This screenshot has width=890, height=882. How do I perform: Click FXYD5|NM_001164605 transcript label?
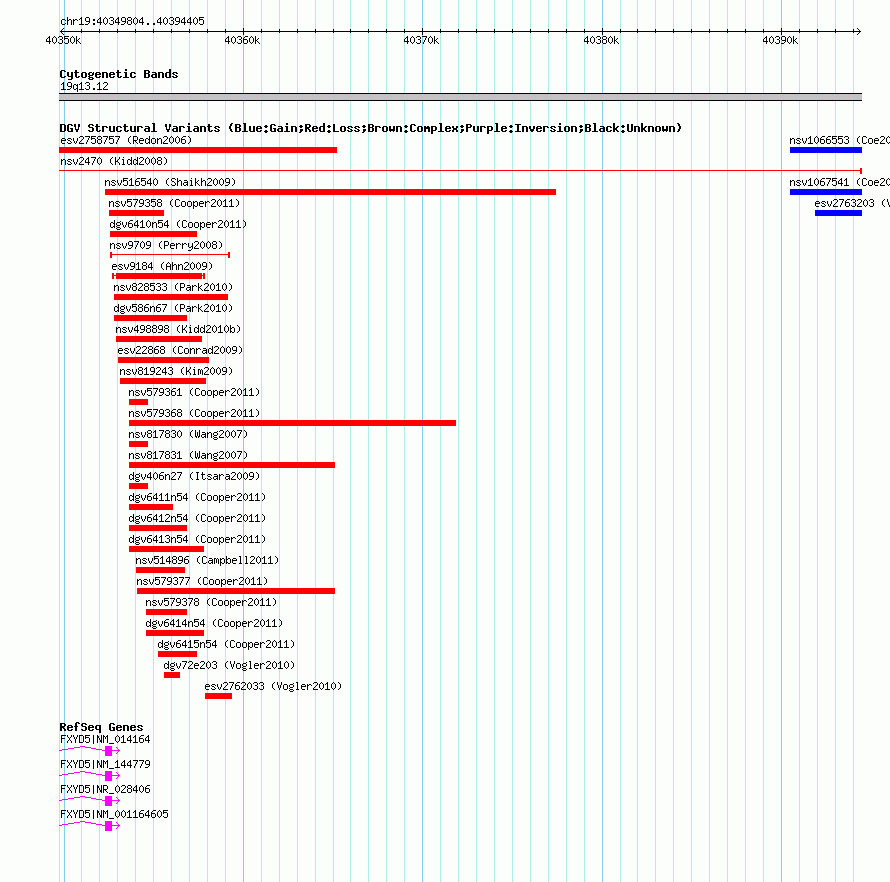114,814
